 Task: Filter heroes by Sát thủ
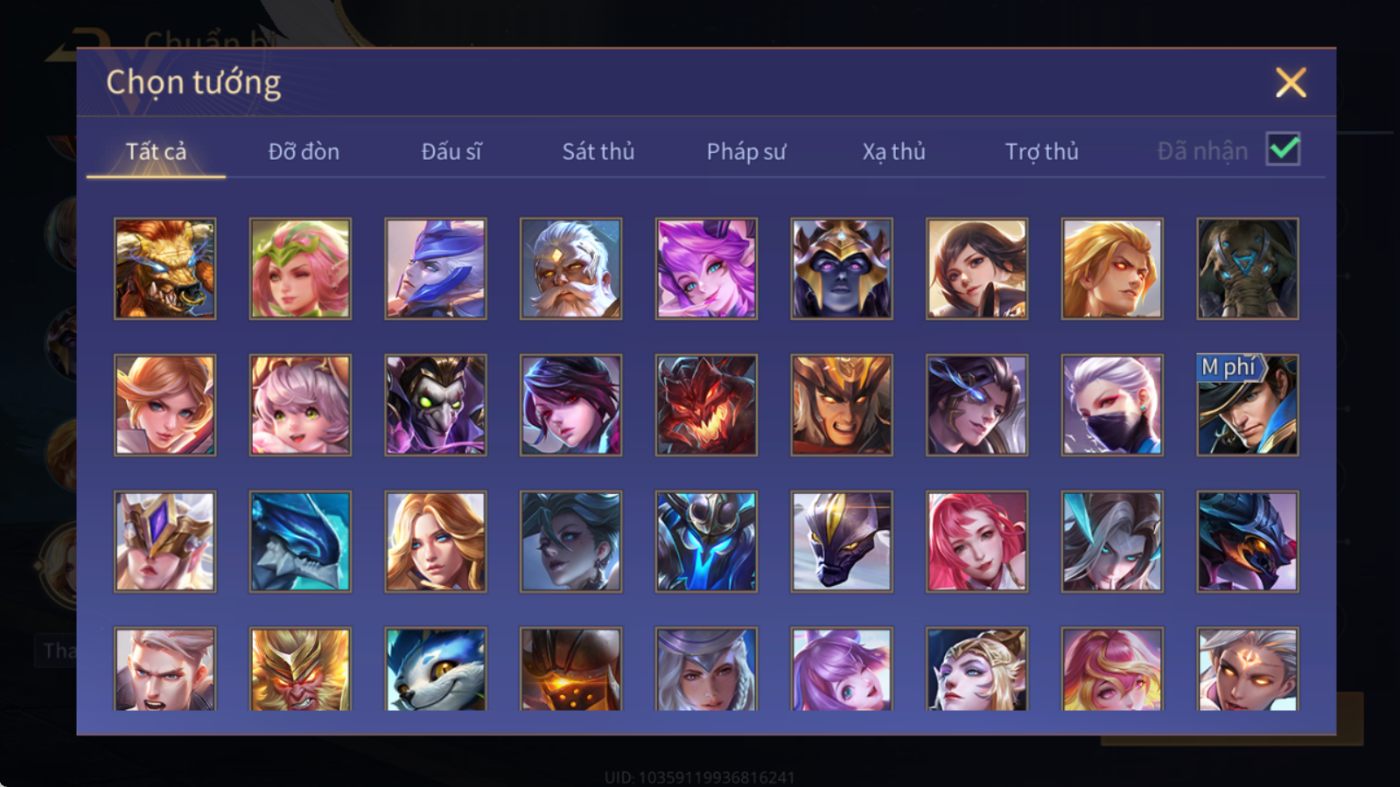click(598, 152)
